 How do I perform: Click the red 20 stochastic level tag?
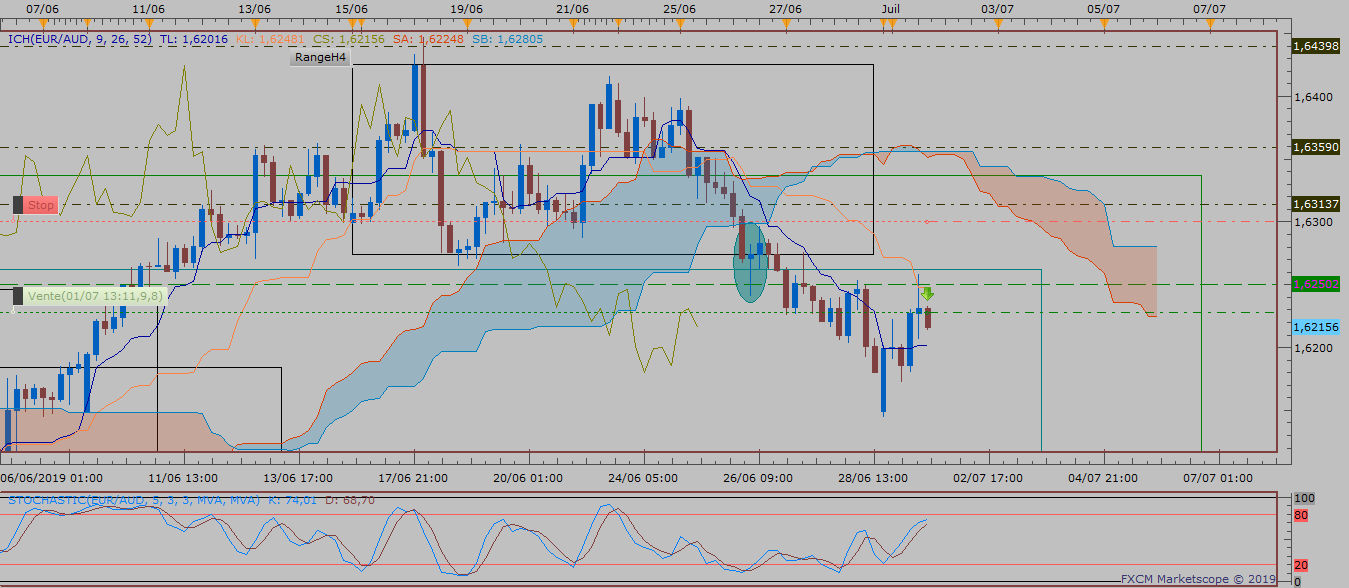tap(1301, 565)
